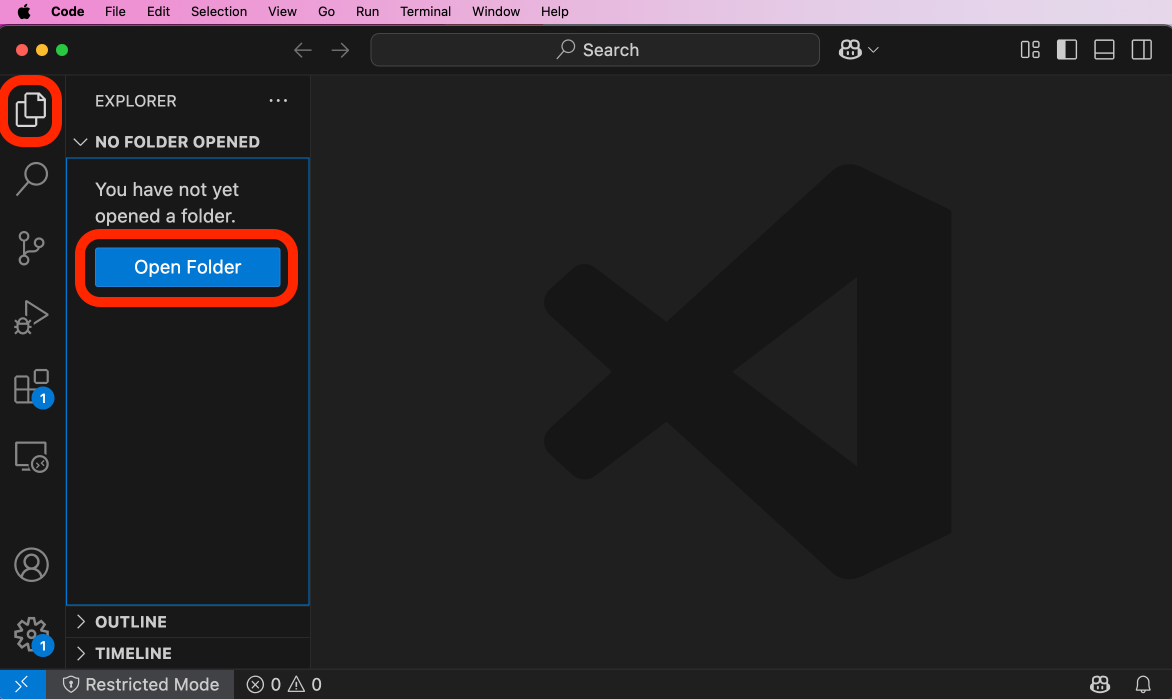The width and height of the screenshot is (1172, 699).
Task: Open Source Control view
Action: [x=31, y=248]
